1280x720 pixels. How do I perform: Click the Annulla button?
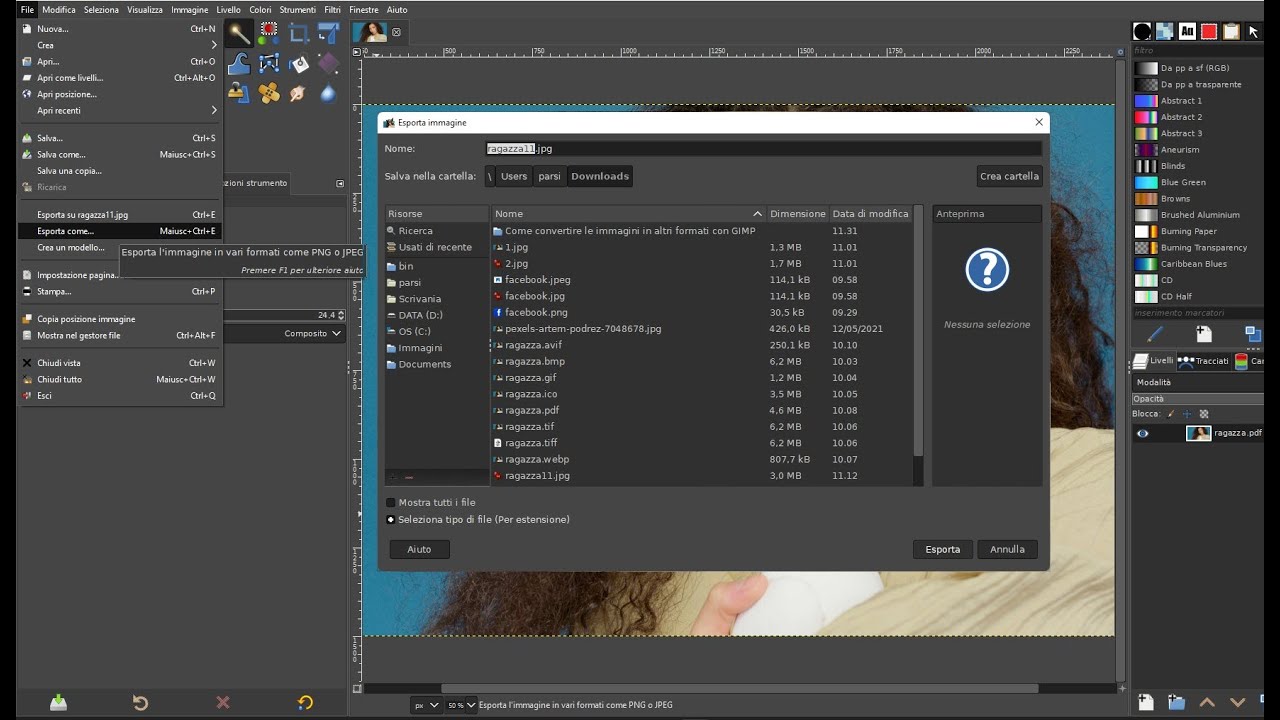[1007, 549]
